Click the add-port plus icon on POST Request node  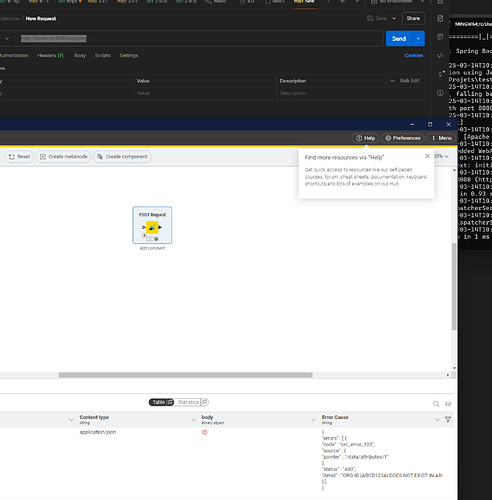144,236
